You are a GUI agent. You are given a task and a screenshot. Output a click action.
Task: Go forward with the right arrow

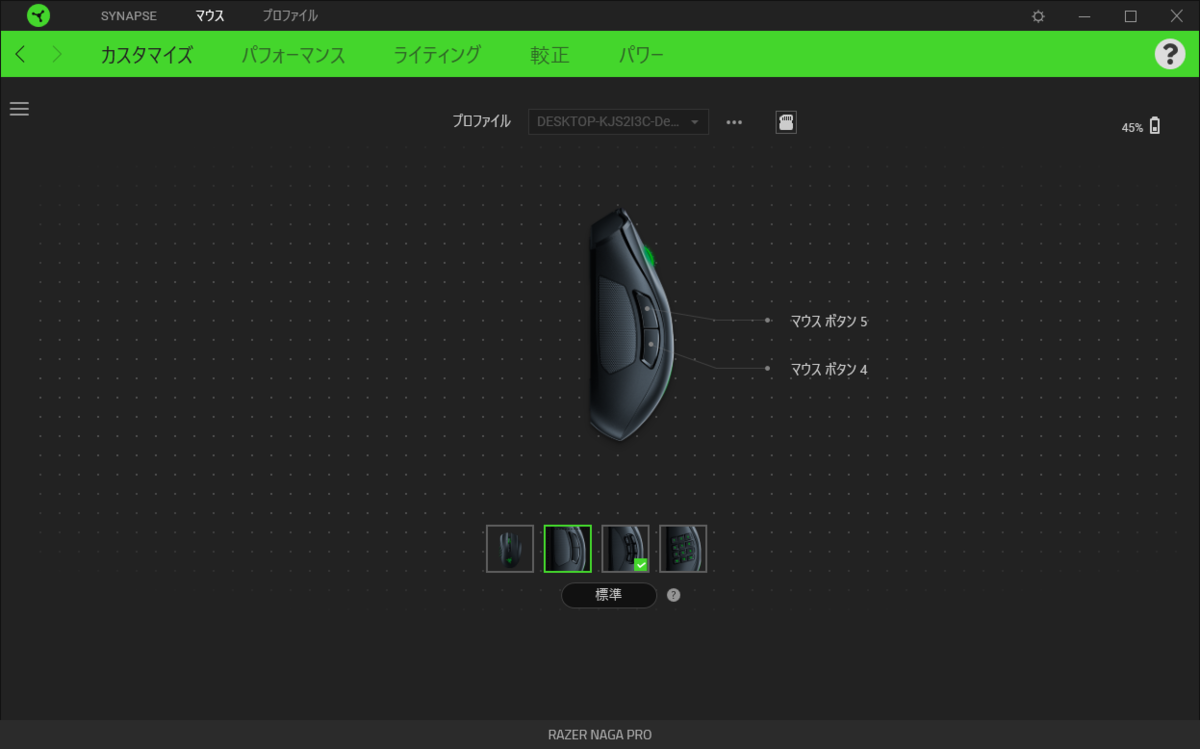(x=56, y=54)
